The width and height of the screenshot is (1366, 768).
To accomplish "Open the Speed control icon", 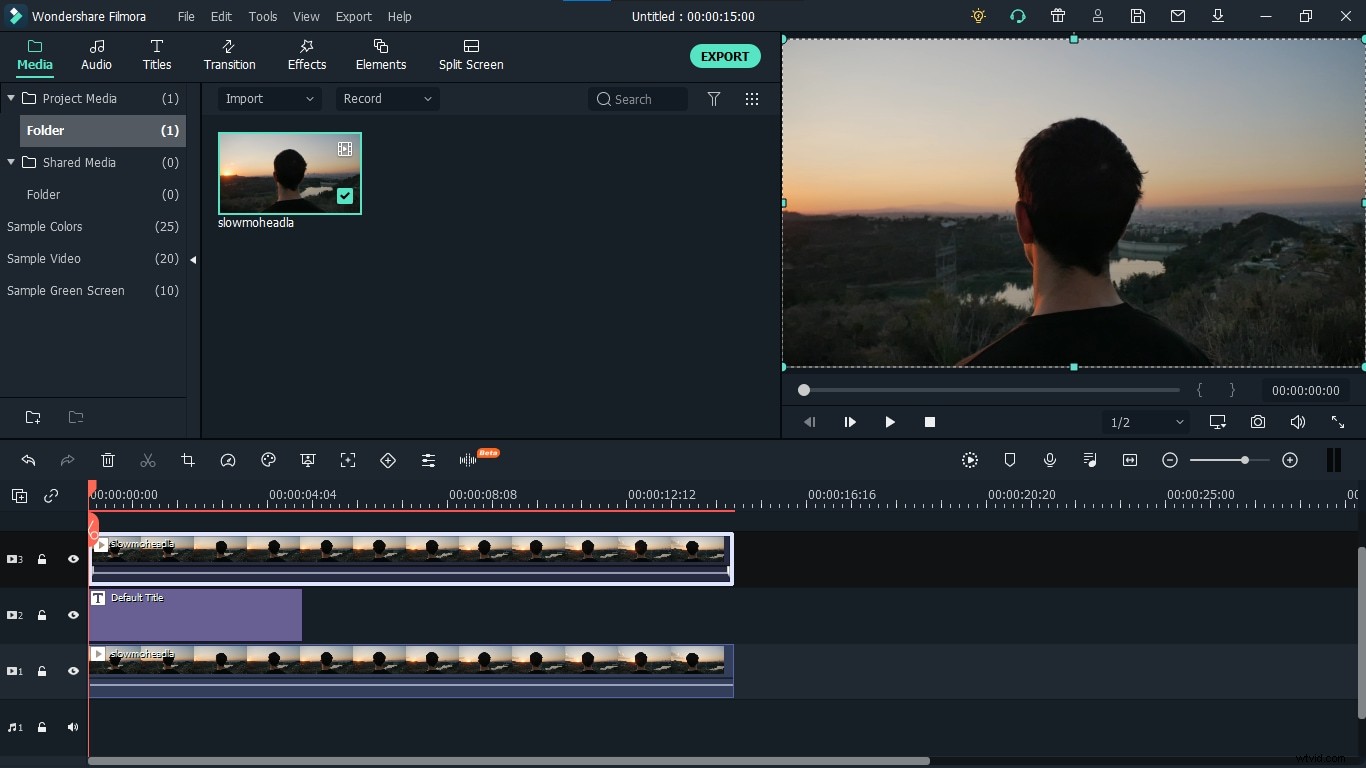I will [228, 460].
